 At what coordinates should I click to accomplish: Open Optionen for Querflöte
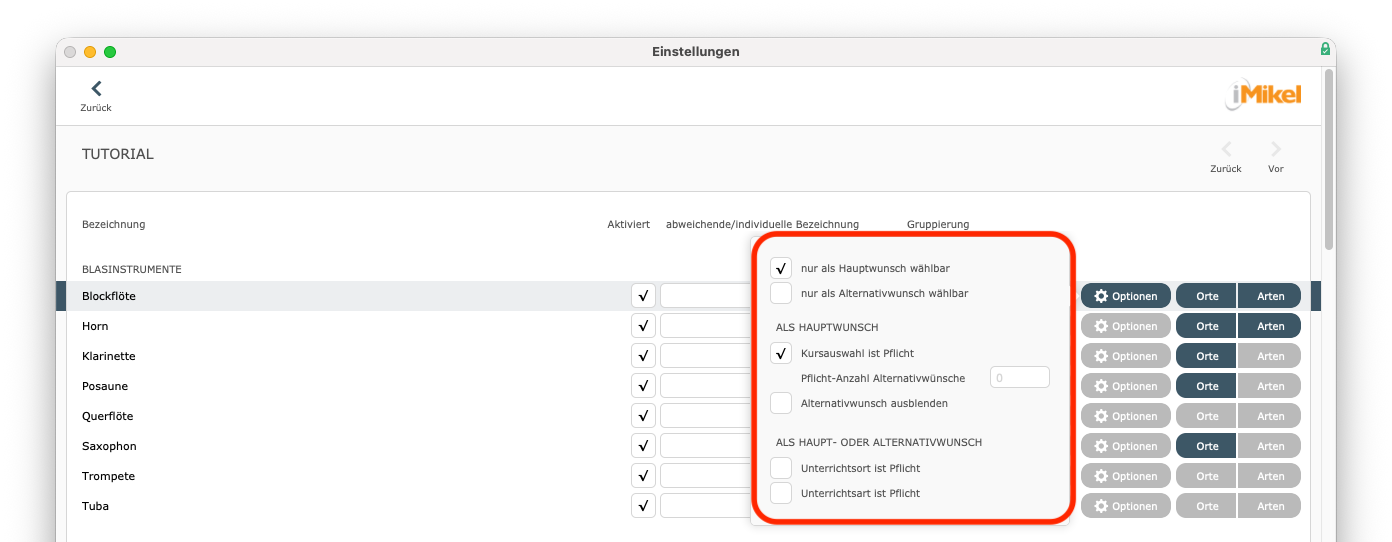(x=1126, y=416)
